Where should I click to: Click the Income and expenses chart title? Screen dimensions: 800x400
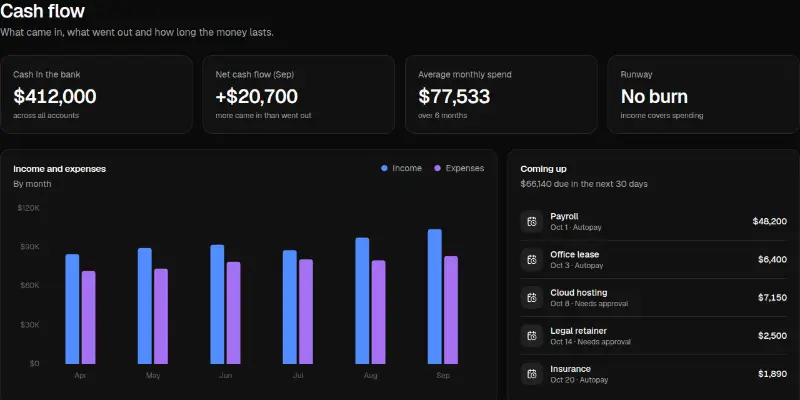click(x=60, y=169)
